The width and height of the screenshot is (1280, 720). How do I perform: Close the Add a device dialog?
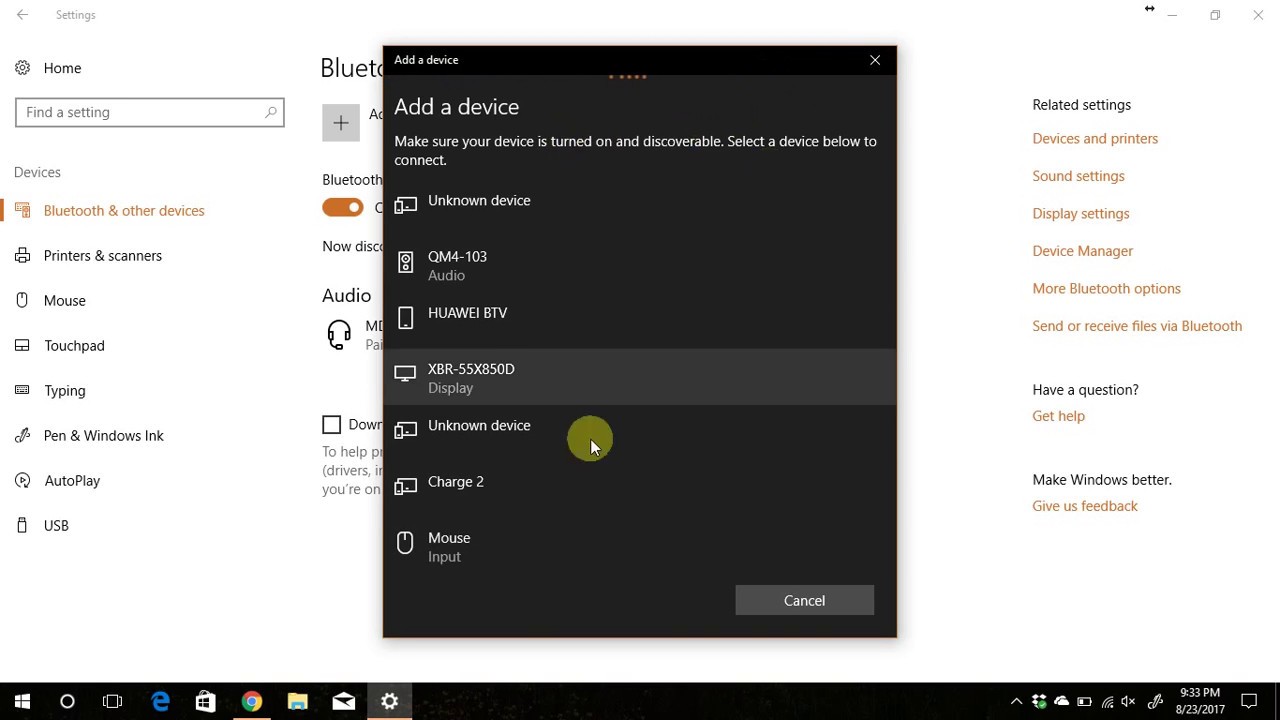pyautogui.click(x=875, y=60)
